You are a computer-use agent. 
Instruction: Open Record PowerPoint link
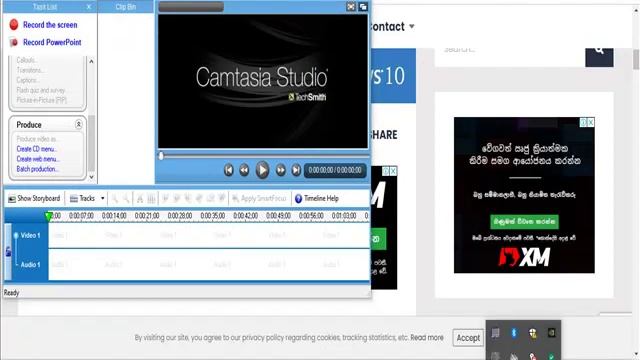(52, 42)
